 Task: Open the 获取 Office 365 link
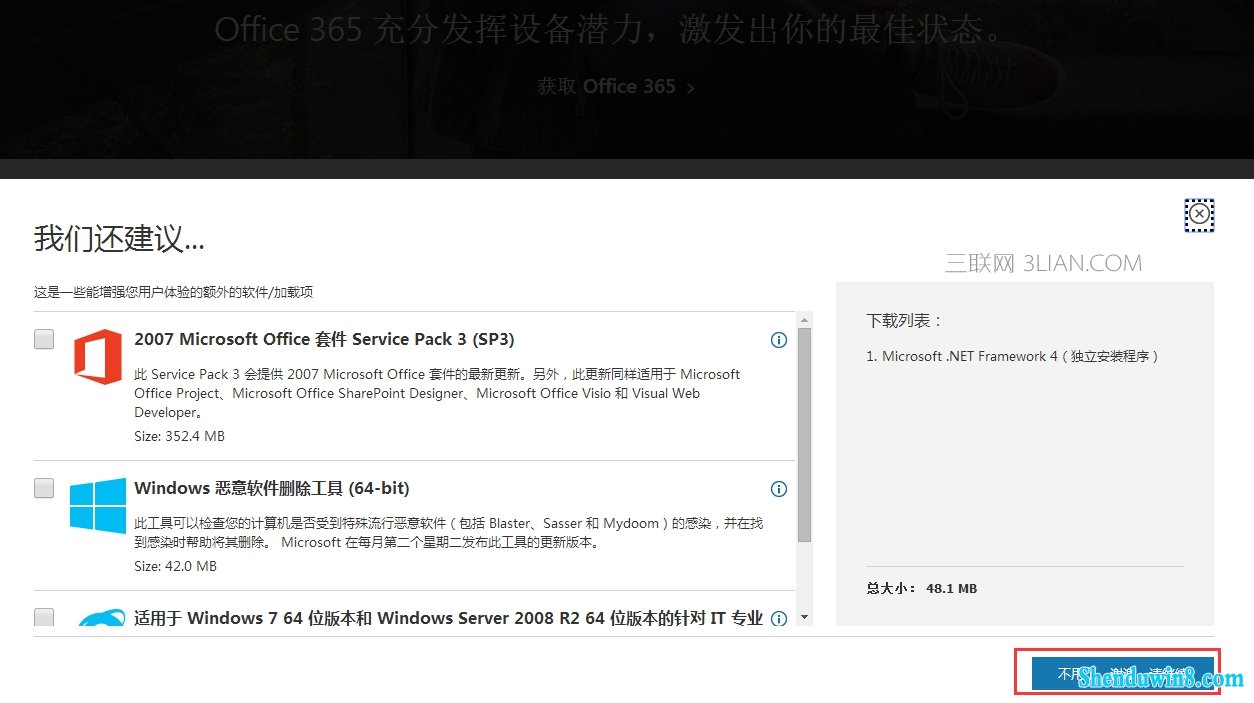coord(616,86)
